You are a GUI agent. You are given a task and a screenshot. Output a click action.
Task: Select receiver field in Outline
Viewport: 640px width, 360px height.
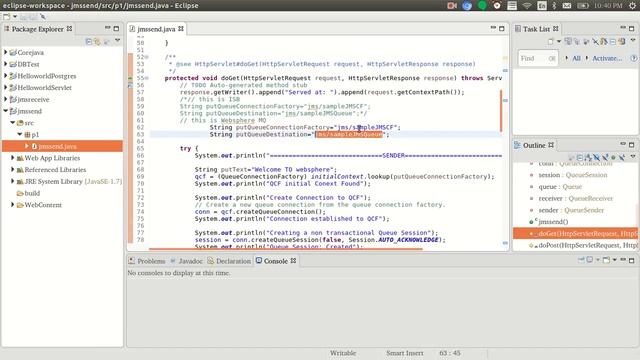coord(576,198)
